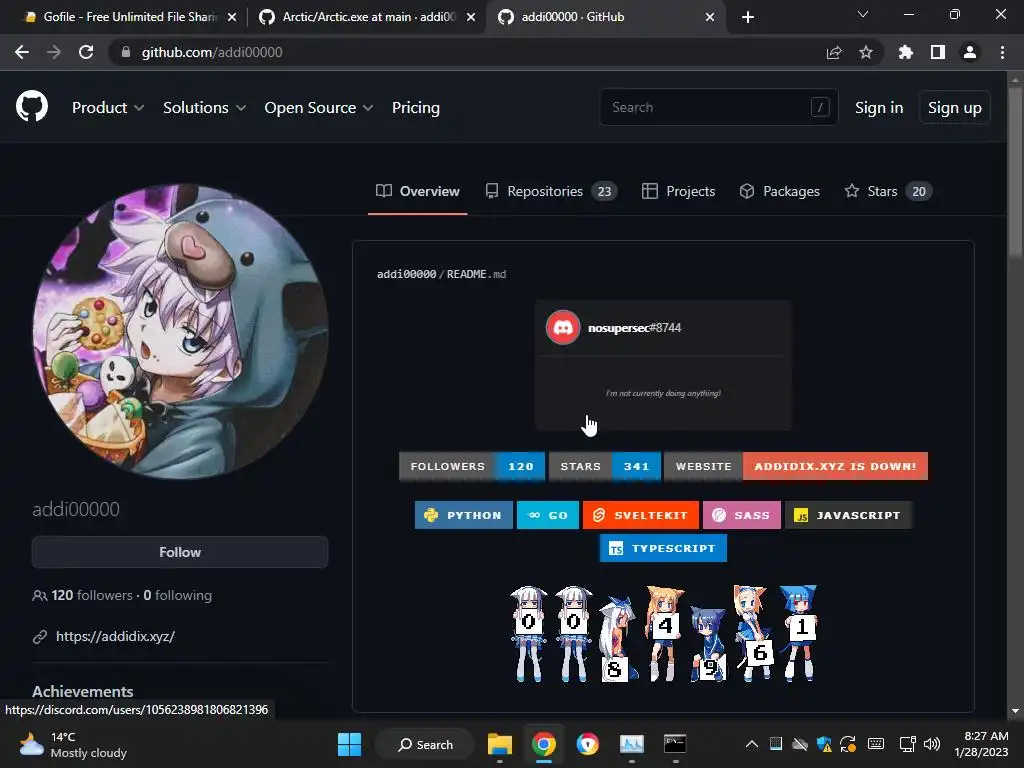
Task: Open the browser extensions puzzle icon
Action: (x=906, y=52)
